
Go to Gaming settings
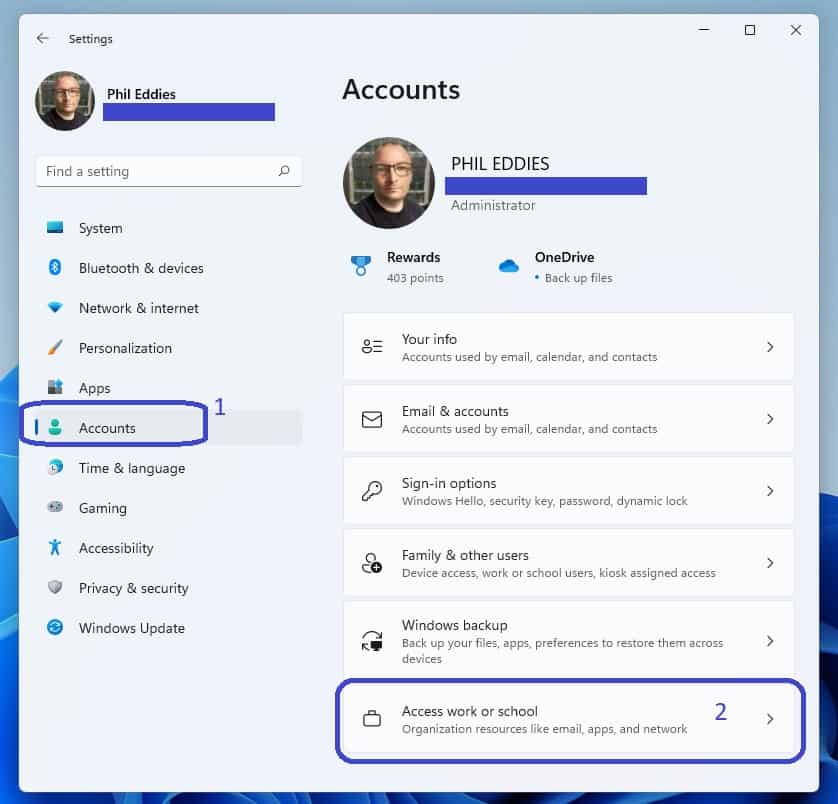click(169, 508)
